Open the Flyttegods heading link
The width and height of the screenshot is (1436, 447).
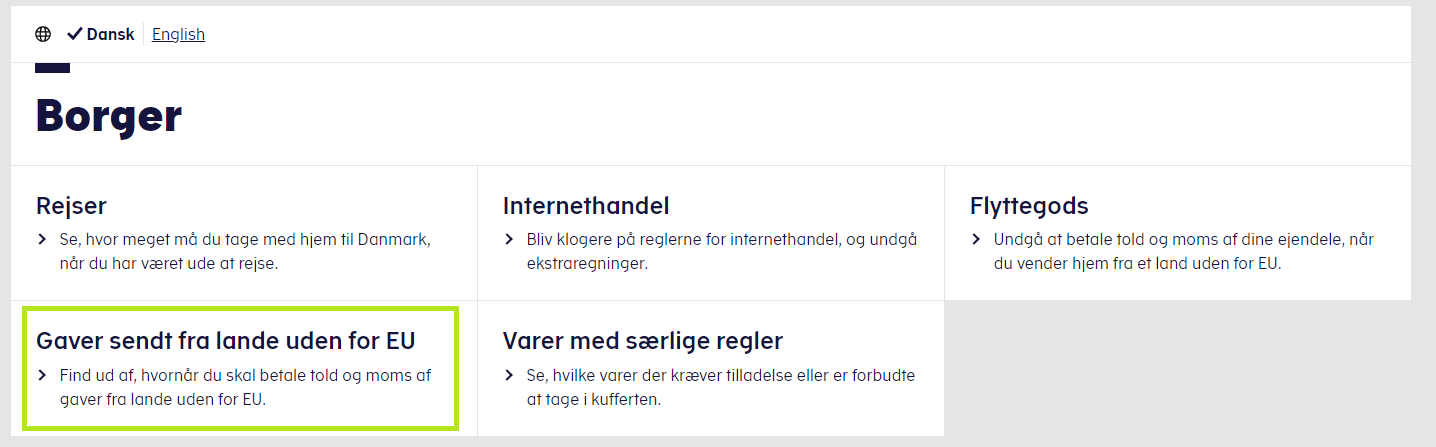tap(1029, 206)
